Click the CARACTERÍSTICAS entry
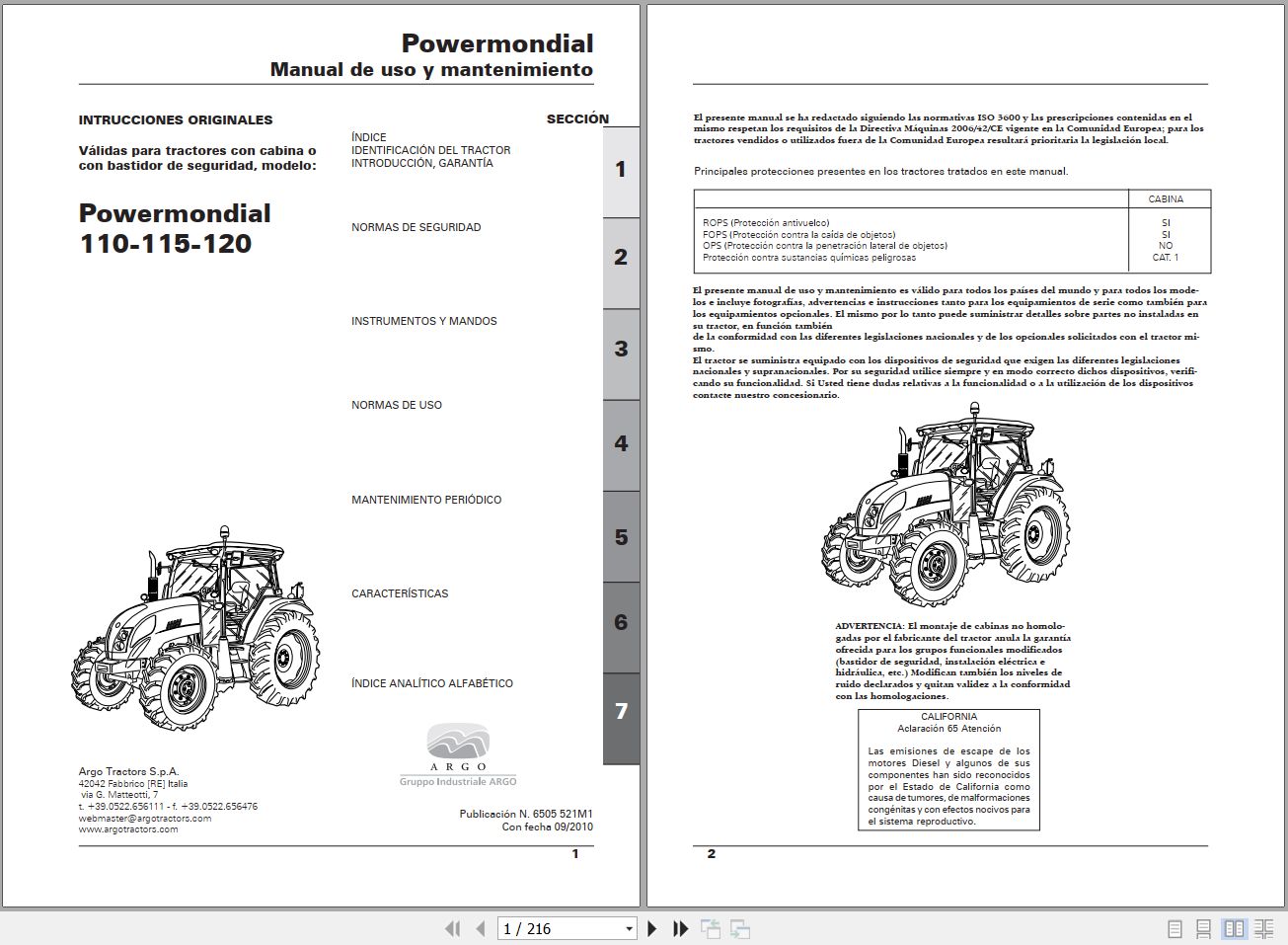Viewport: 1288px width, 945px height. (400, 593)
